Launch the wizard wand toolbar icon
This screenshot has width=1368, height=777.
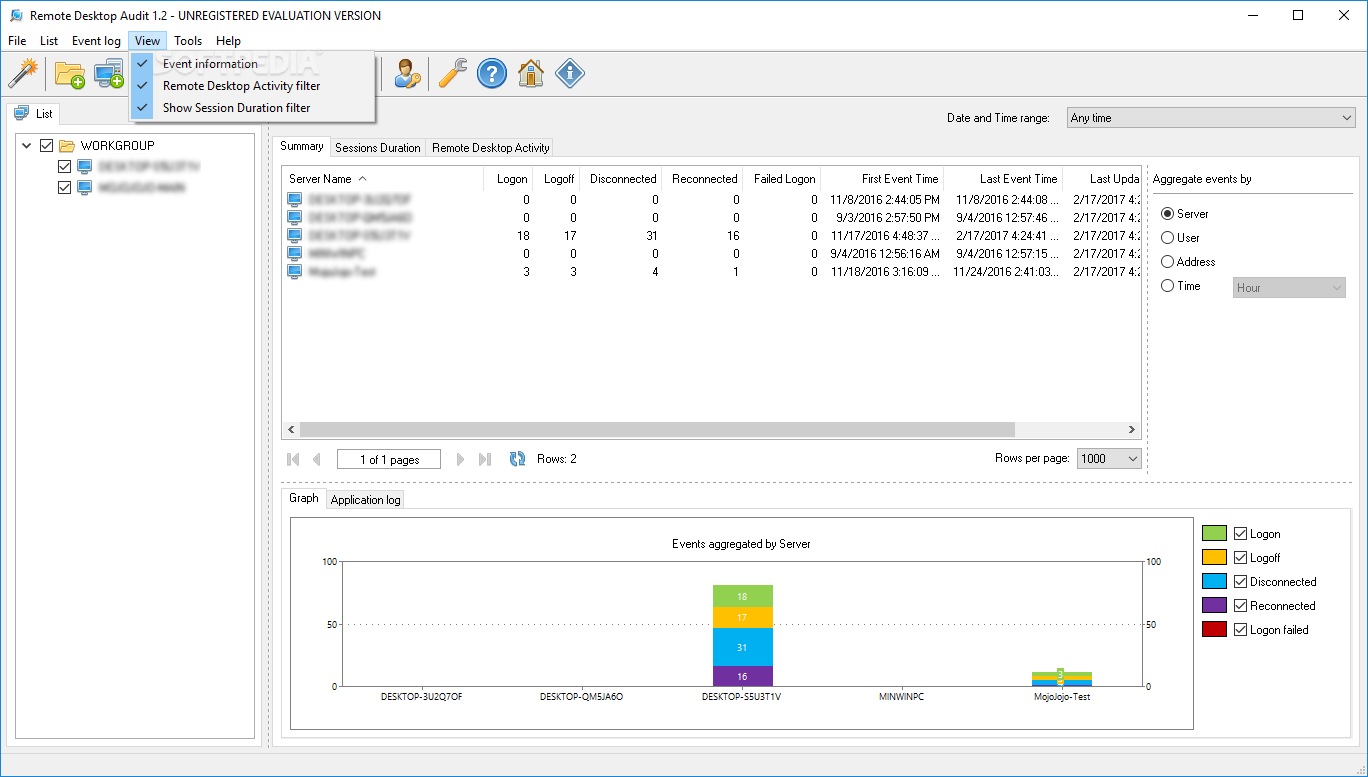(x=22, y=73)
